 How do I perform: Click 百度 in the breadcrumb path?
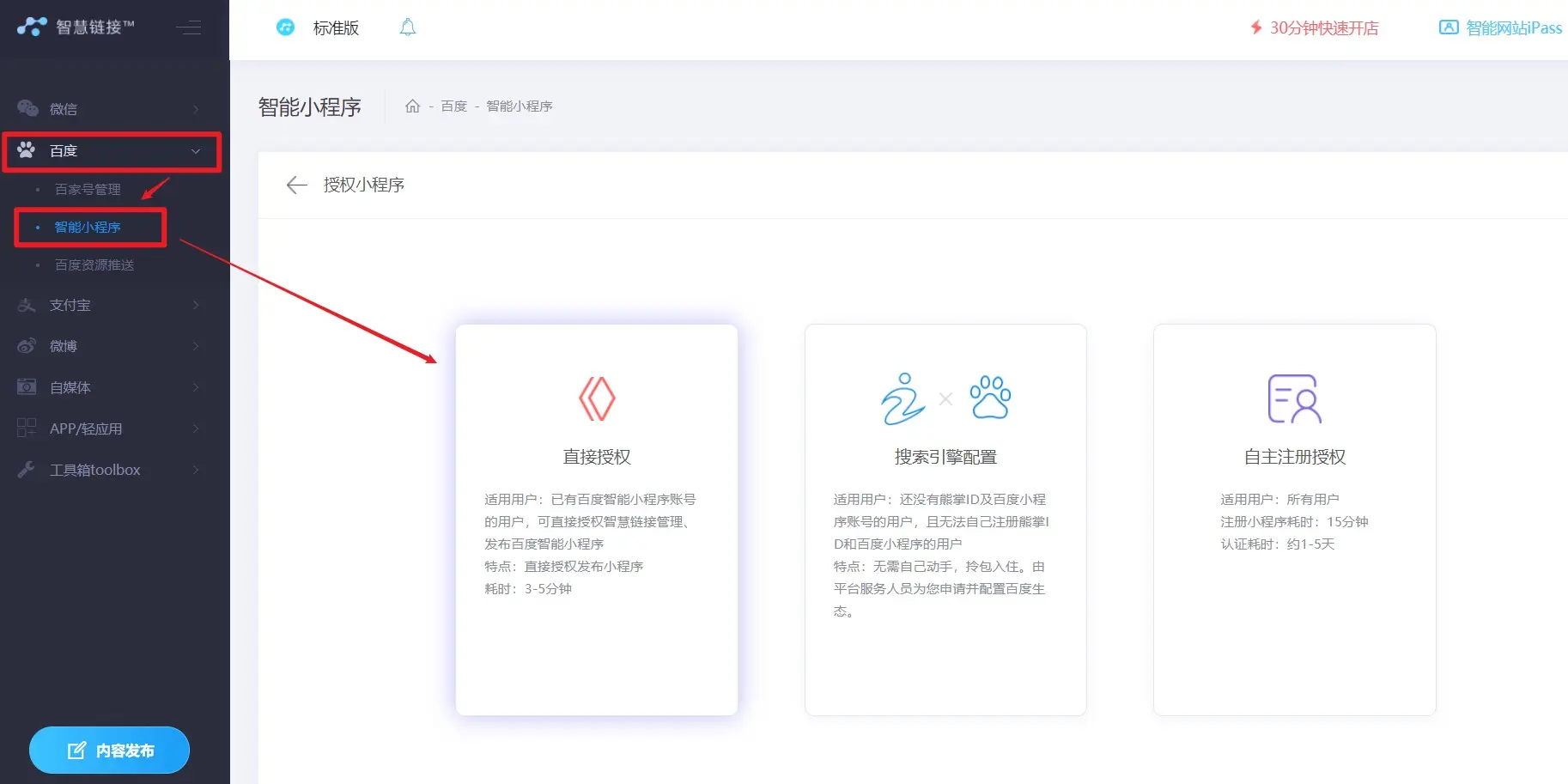click(453, 106)
